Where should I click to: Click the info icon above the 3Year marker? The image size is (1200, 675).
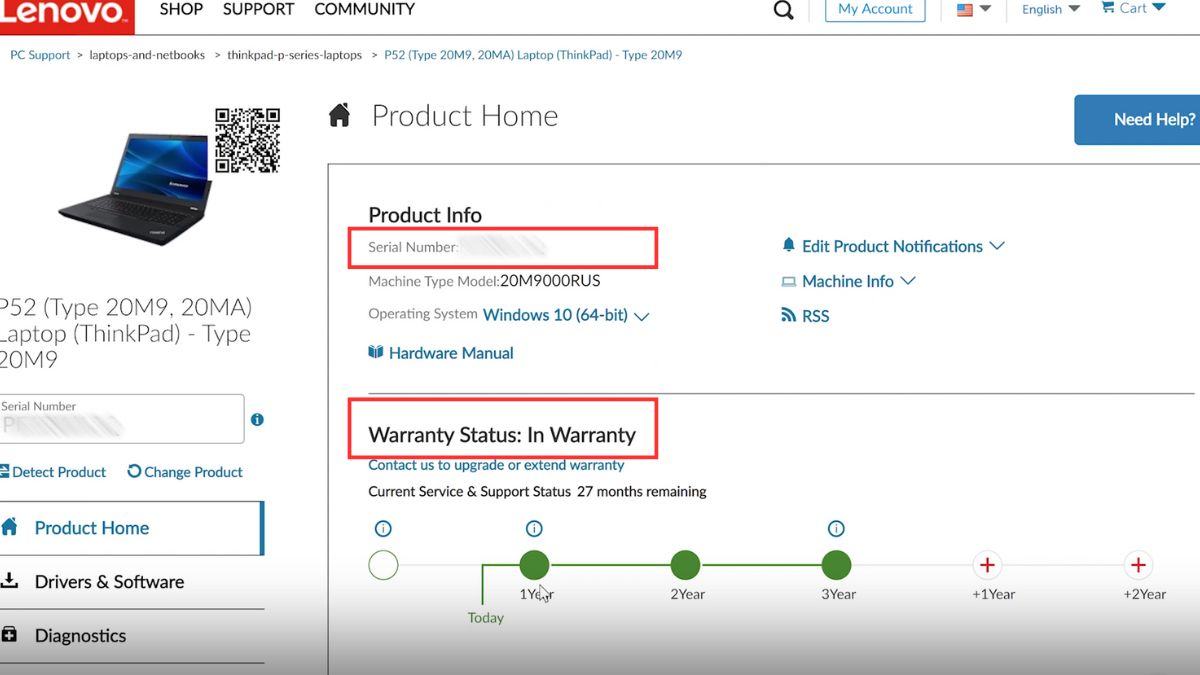(x=836, y=529)
